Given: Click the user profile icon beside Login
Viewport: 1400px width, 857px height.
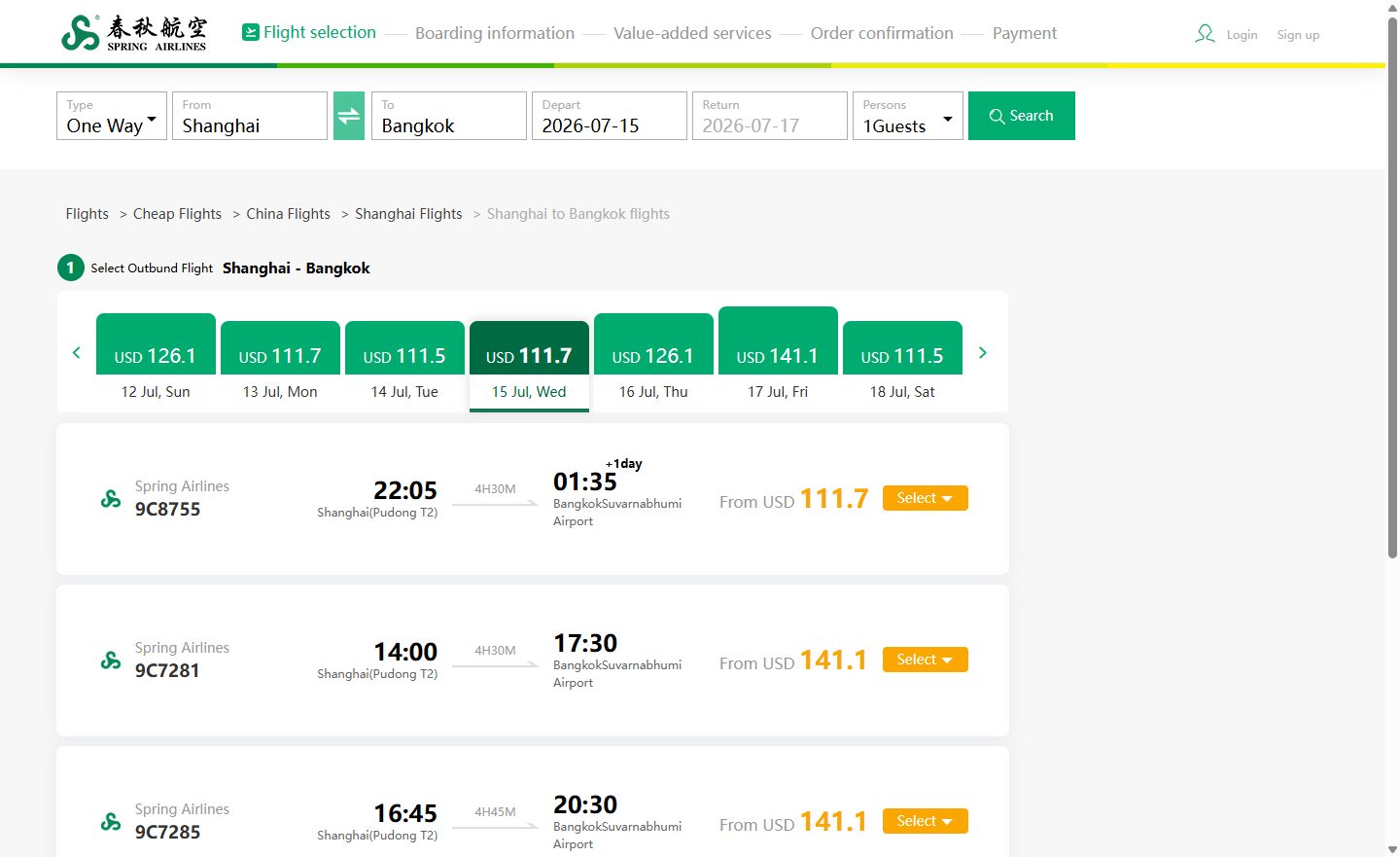Looking at the screenshot, I should click(1205, 34).
